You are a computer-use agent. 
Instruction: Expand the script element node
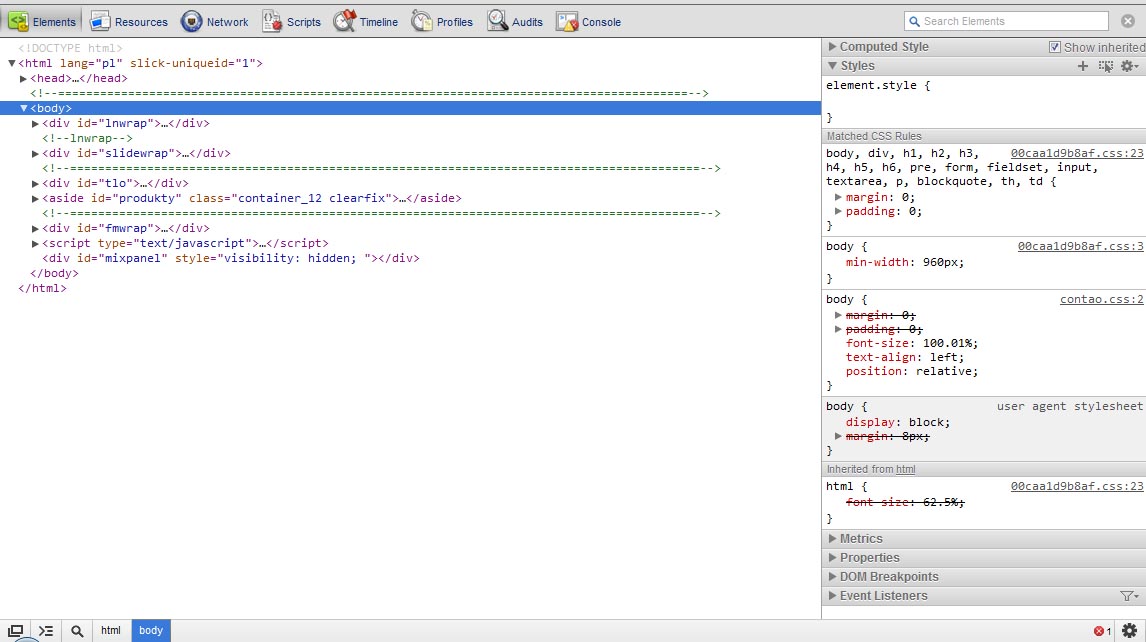[35, 243]
